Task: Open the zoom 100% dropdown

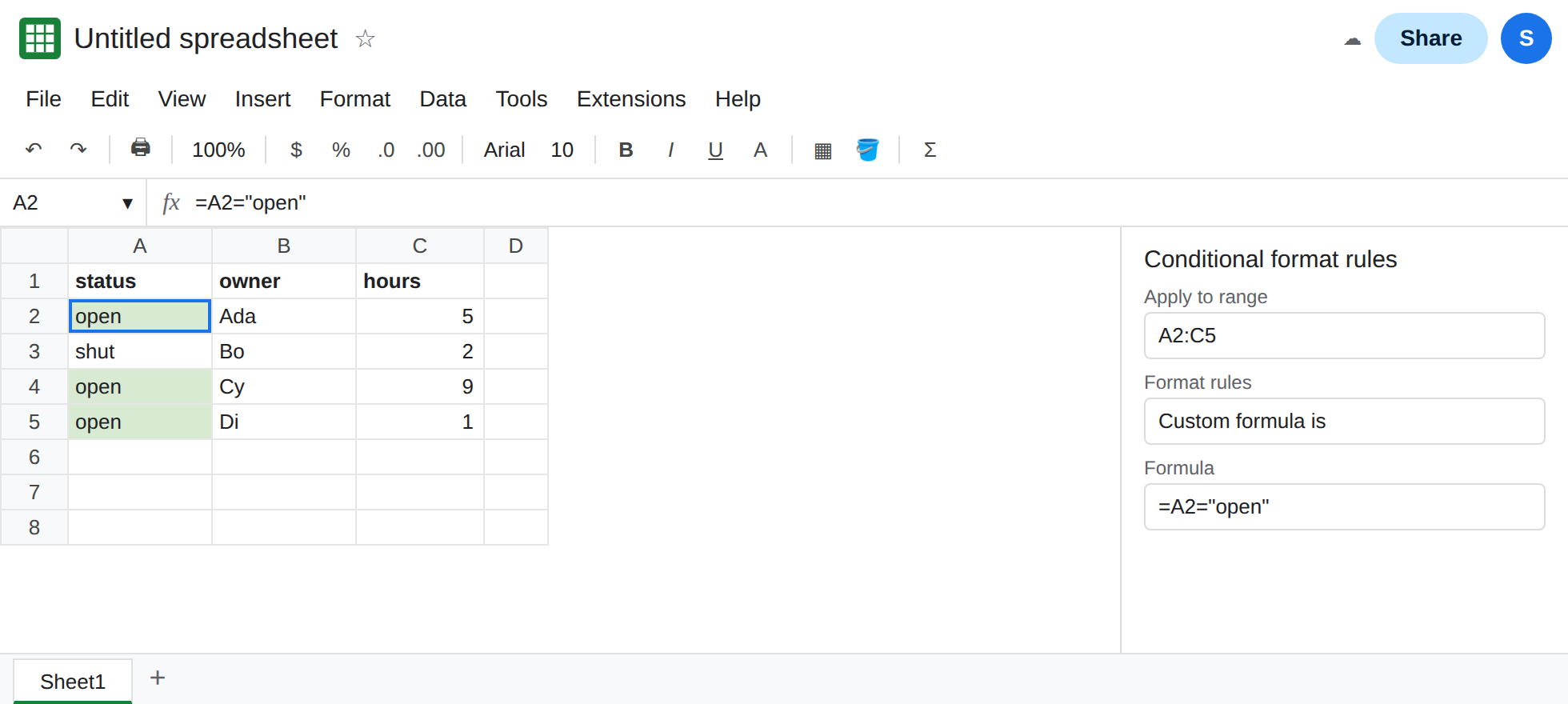Action: click(218, 150)
